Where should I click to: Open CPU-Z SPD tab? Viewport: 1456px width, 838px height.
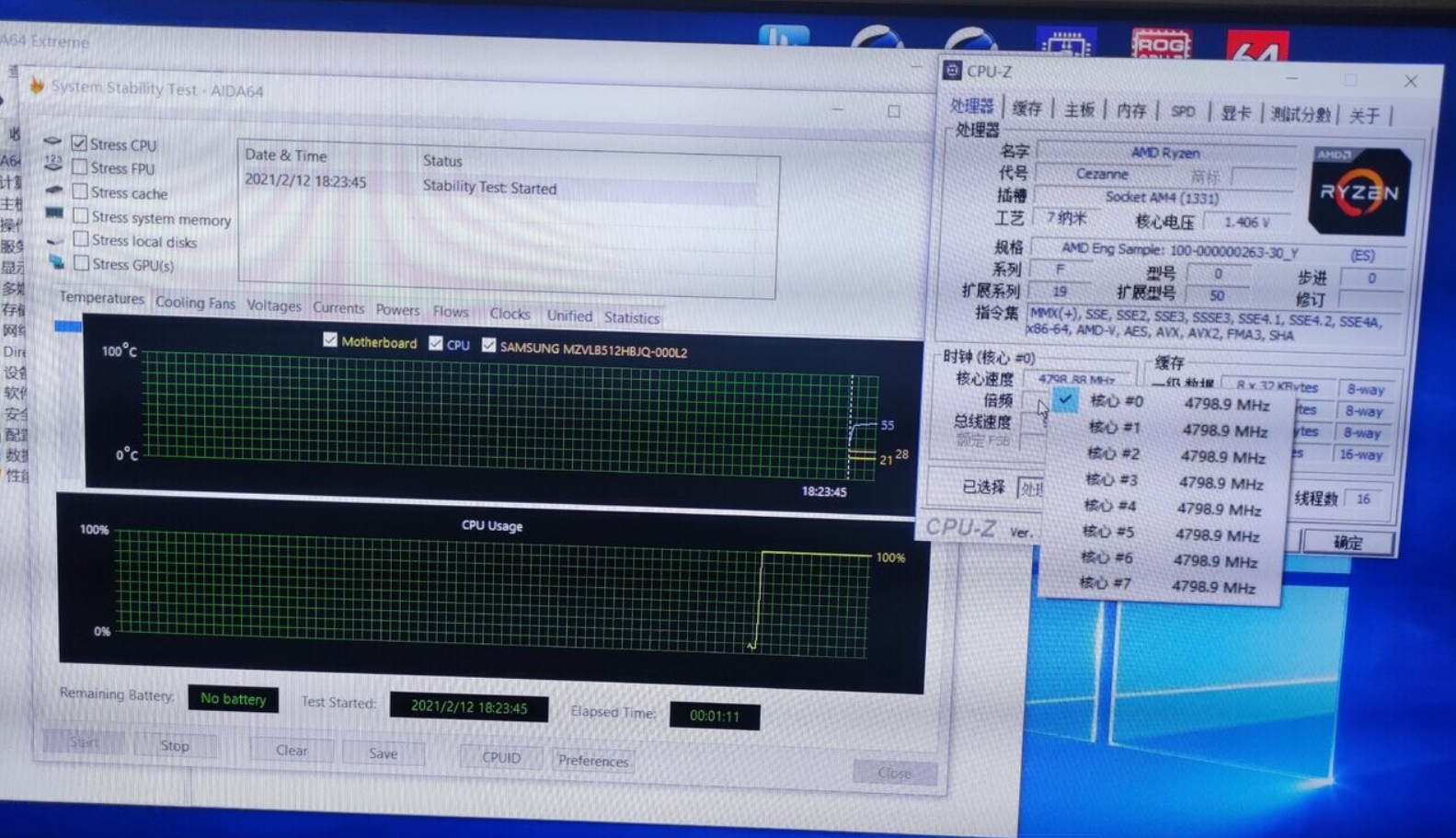point(1183,112)
